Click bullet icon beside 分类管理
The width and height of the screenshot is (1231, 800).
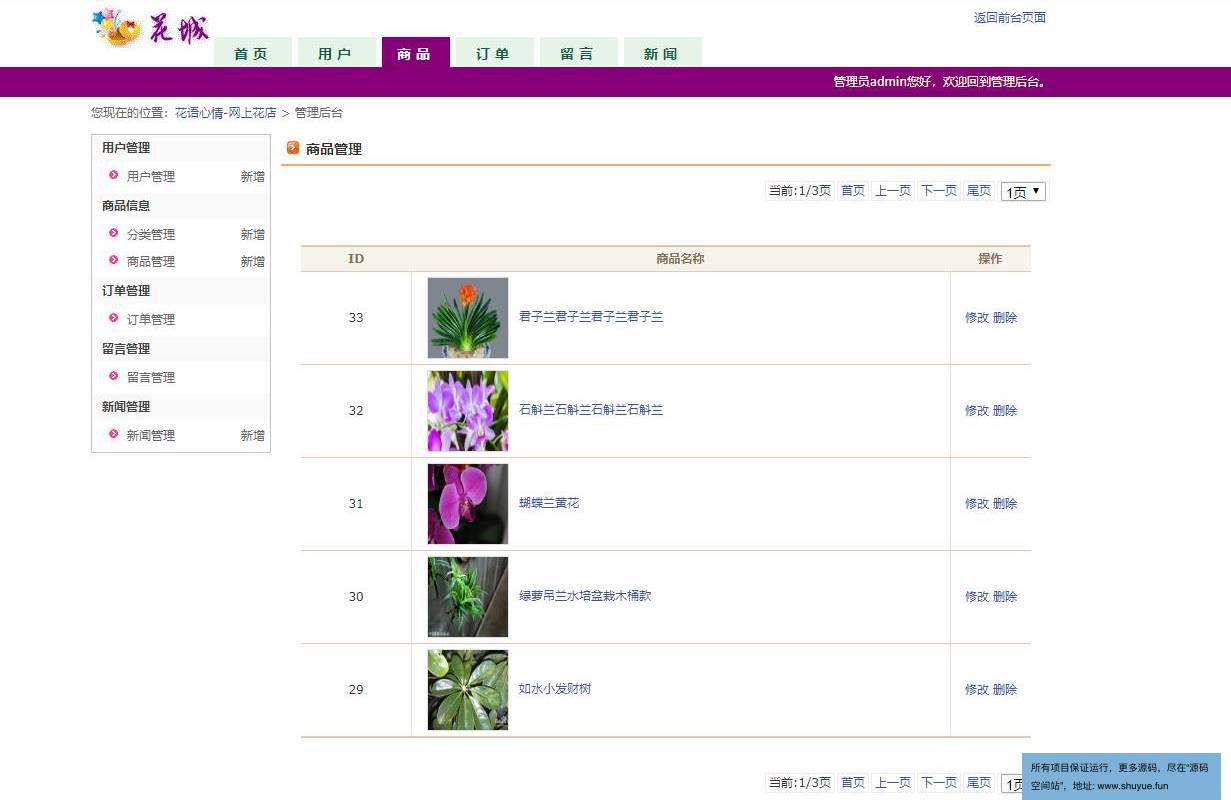coord(113,233)
